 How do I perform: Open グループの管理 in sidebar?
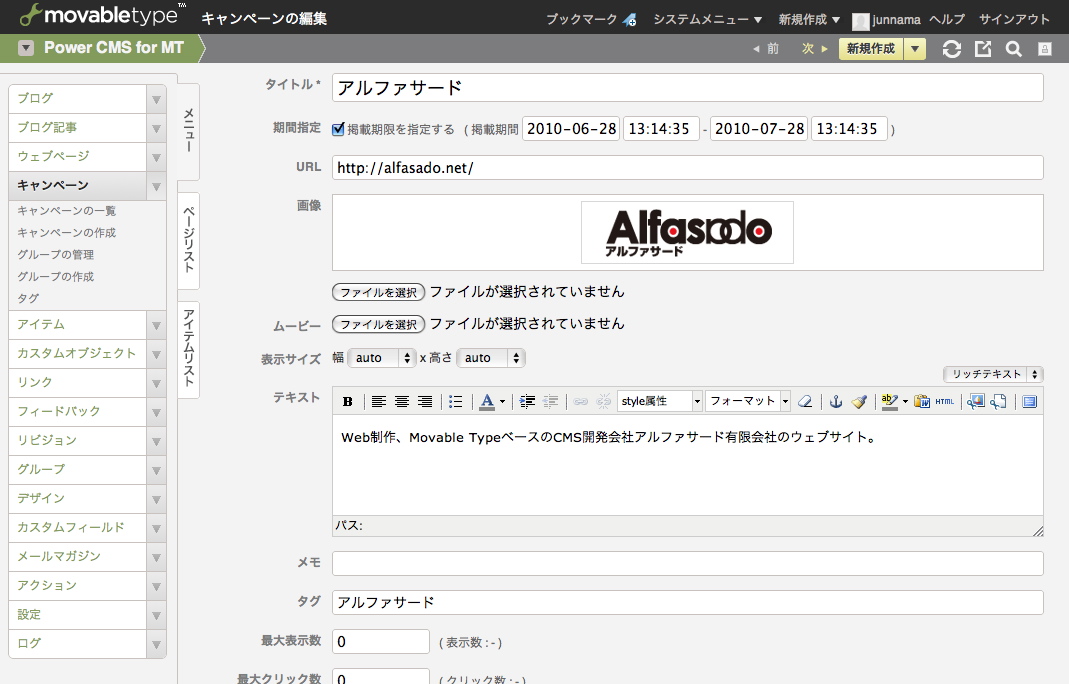55,255
